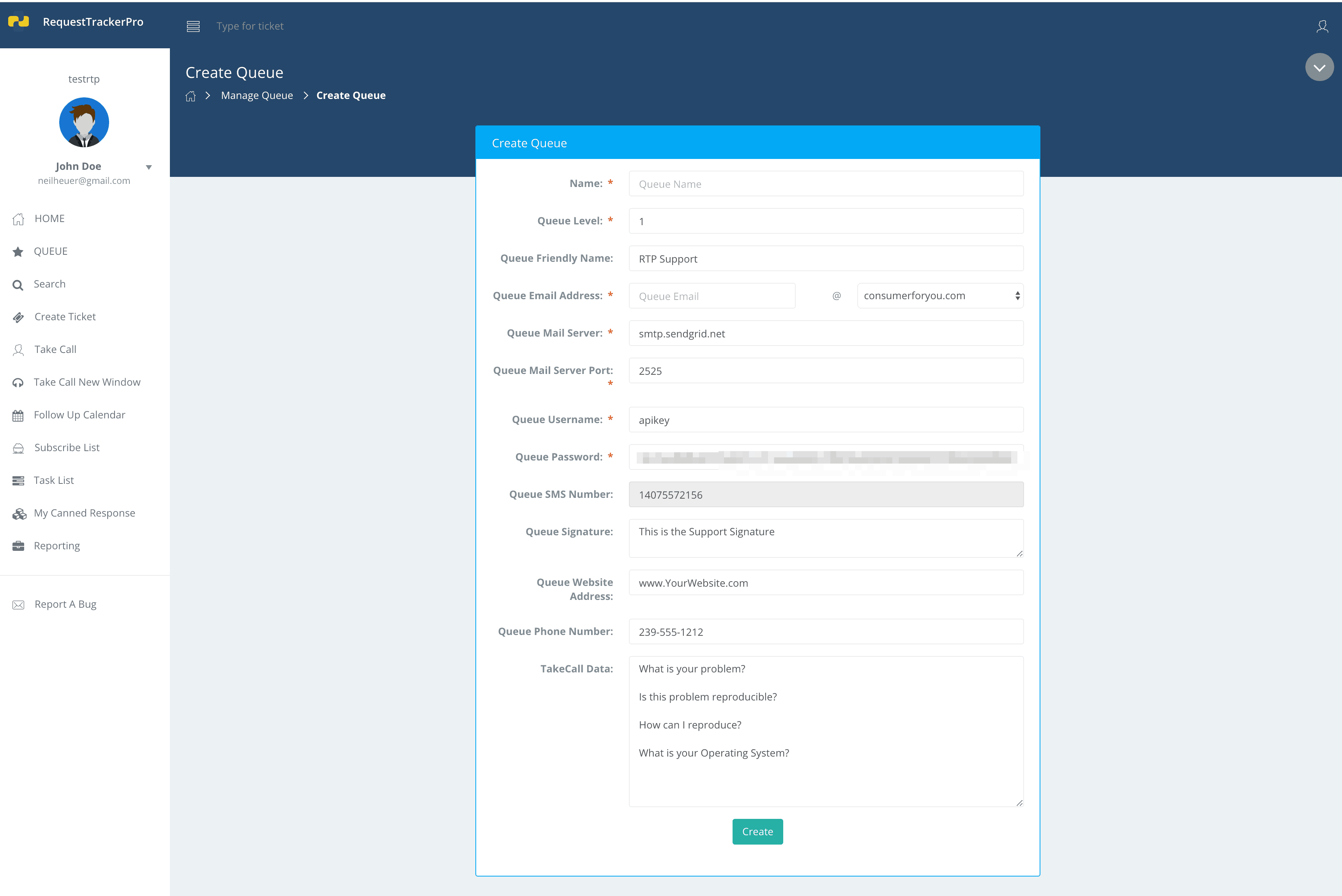
Task: Click the circular chevron collapse control
Action: click(x=1320, y=67)
